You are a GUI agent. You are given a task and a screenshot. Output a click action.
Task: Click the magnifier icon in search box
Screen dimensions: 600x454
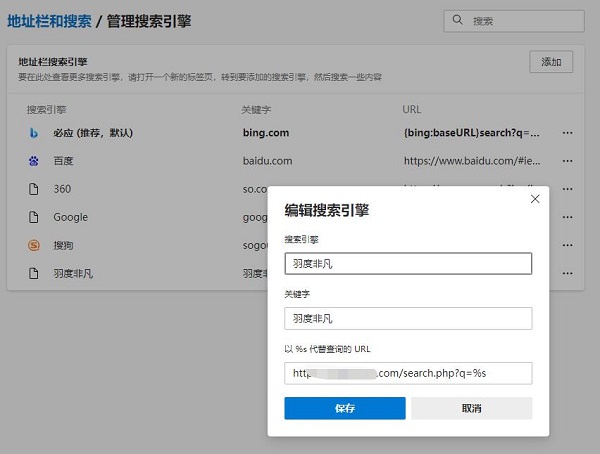pyautogui.click(x=458, y=20)
